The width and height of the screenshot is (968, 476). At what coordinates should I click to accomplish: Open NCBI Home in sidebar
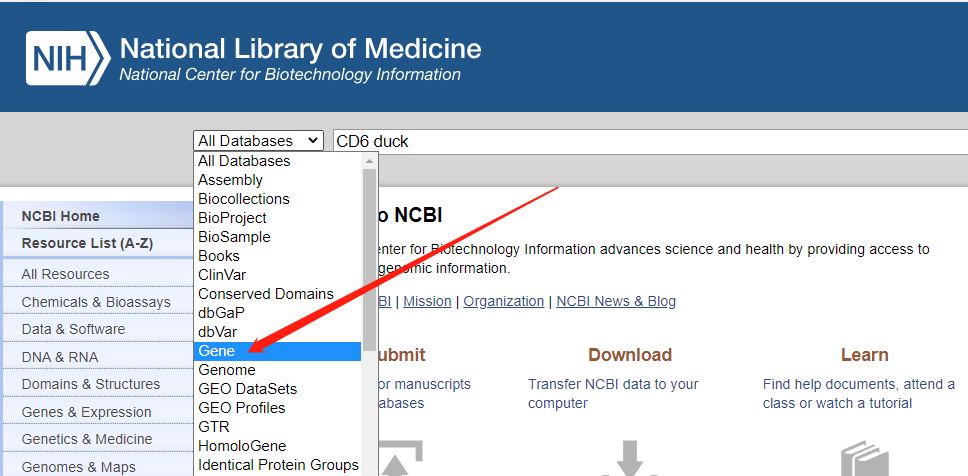pyautogui.click(x=61, y=216)
